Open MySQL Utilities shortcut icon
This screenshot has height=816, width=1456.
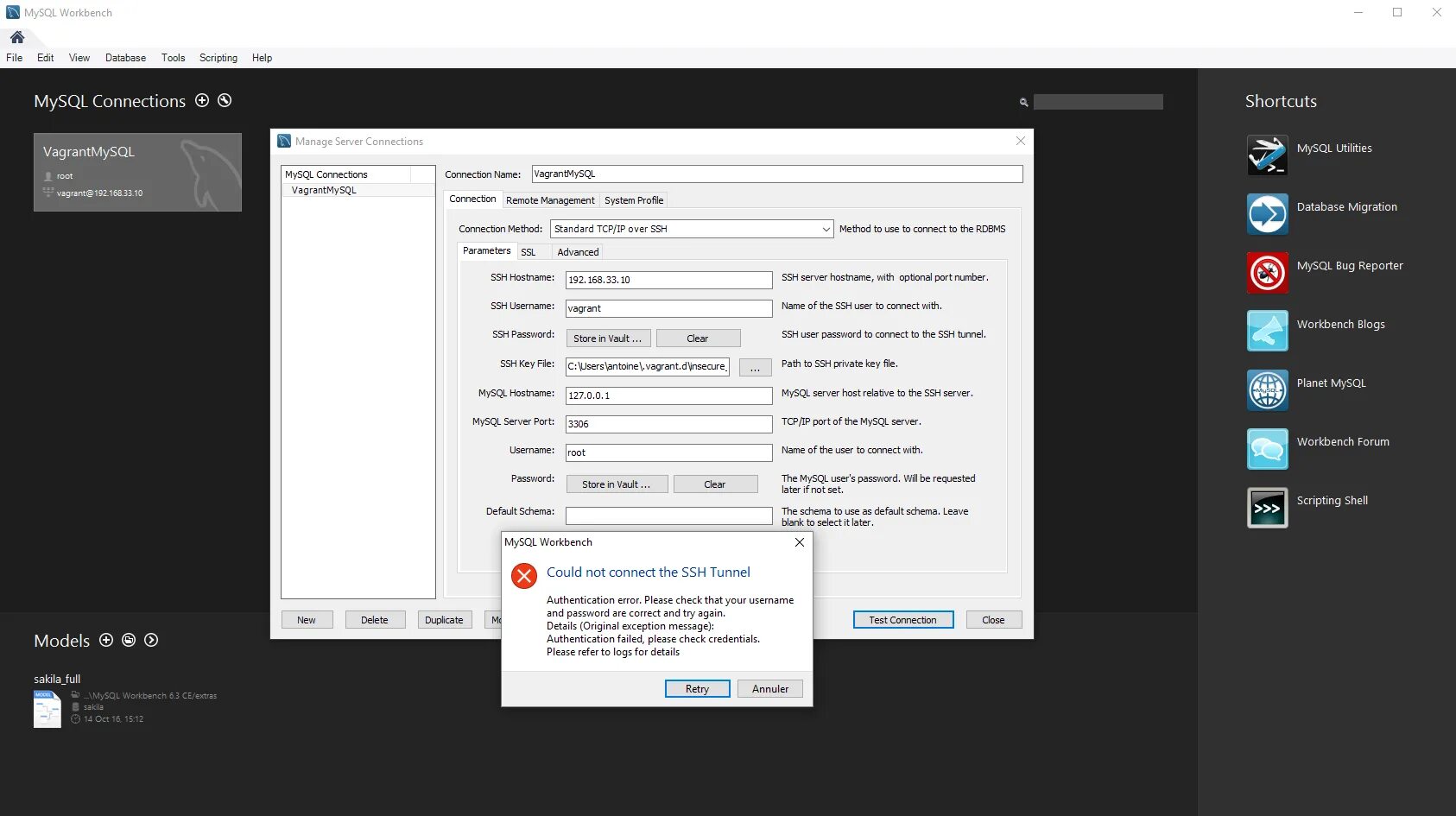1267,155
